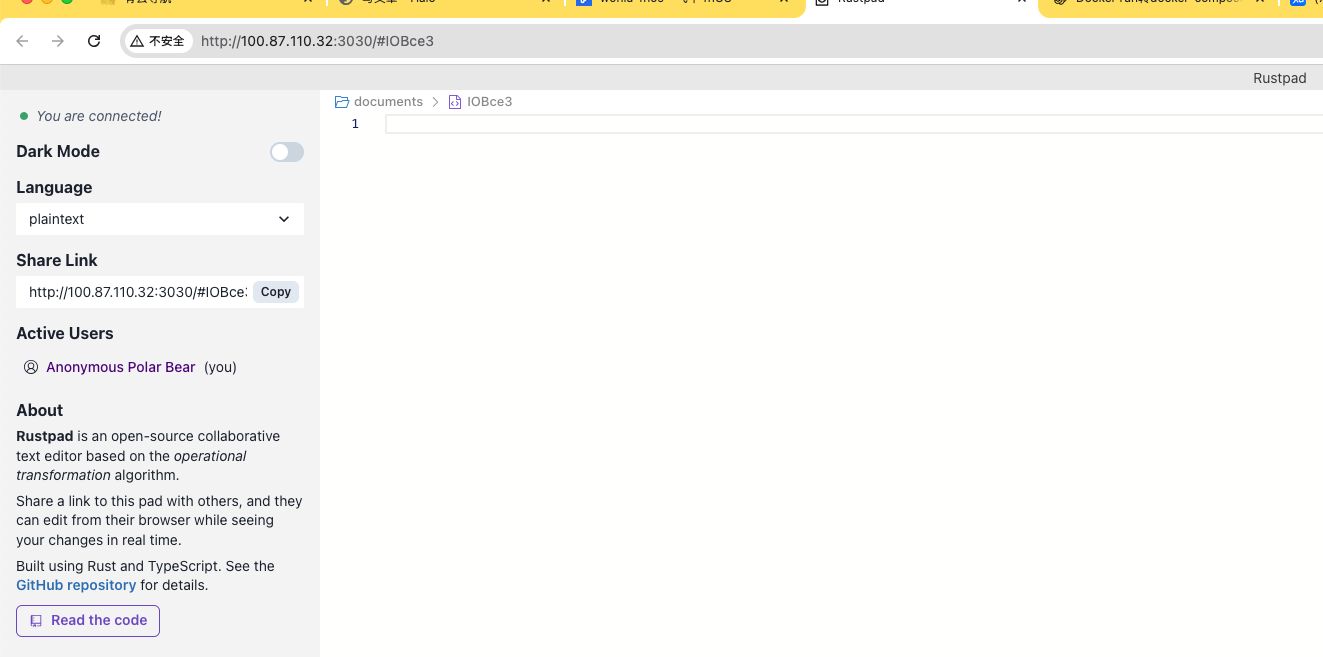The image size is (1323, 657).
Task: Click the browser forward arrow
Action: (58, 41)
